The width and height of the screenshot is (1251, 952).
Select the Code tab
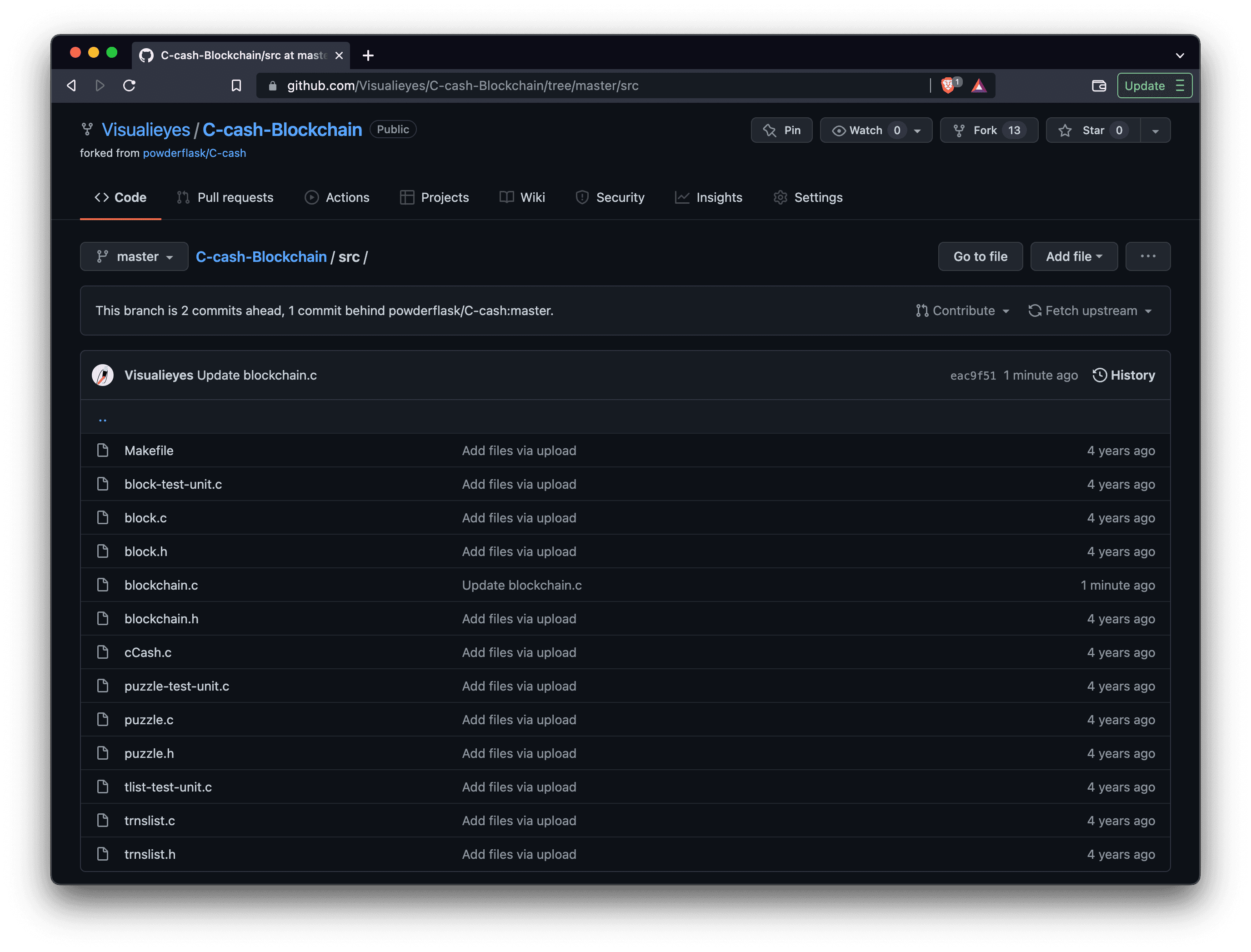(120, 197)
